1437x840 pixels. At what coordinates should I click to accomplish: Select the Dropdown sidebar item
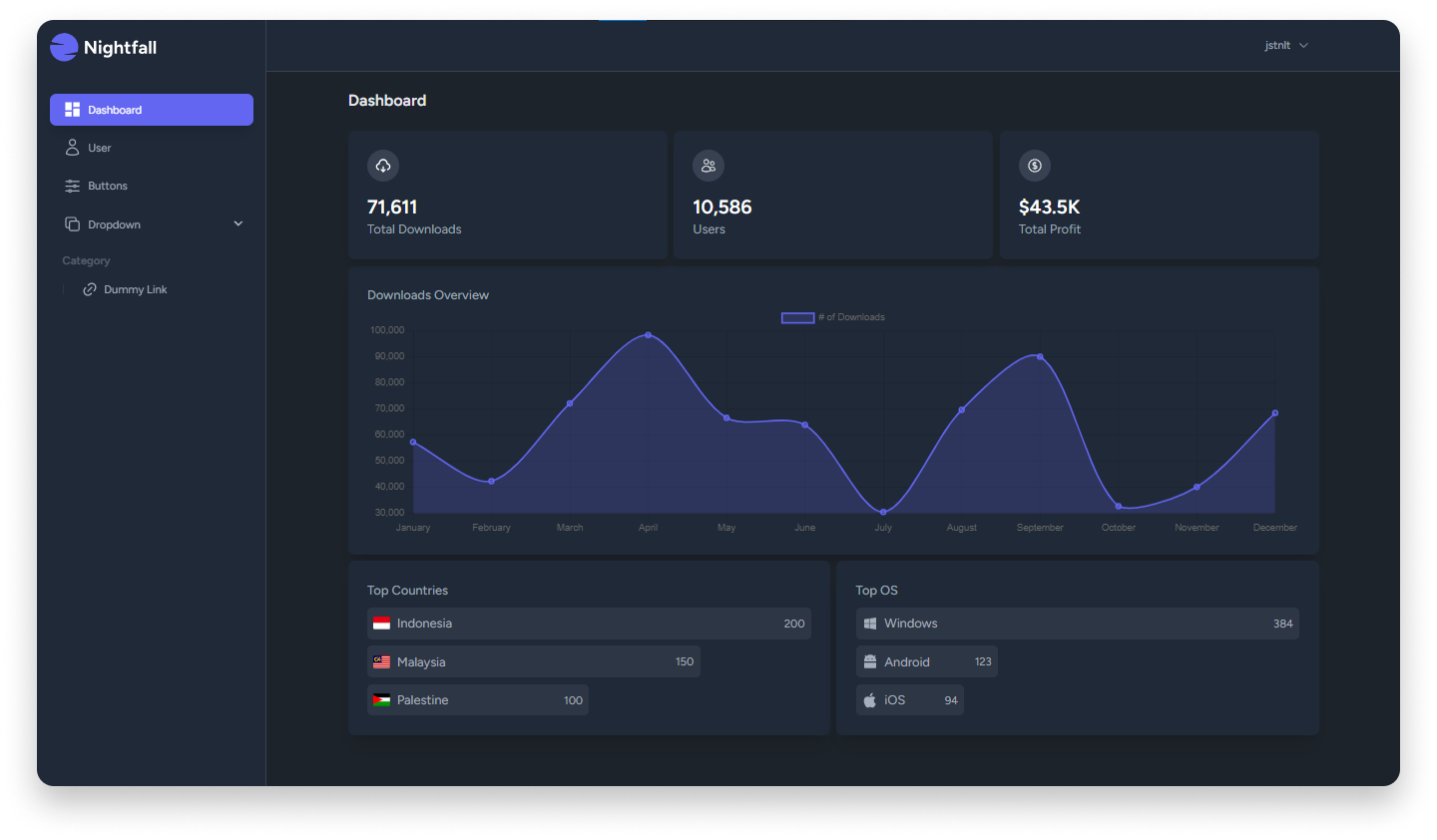tap(152, 224)
